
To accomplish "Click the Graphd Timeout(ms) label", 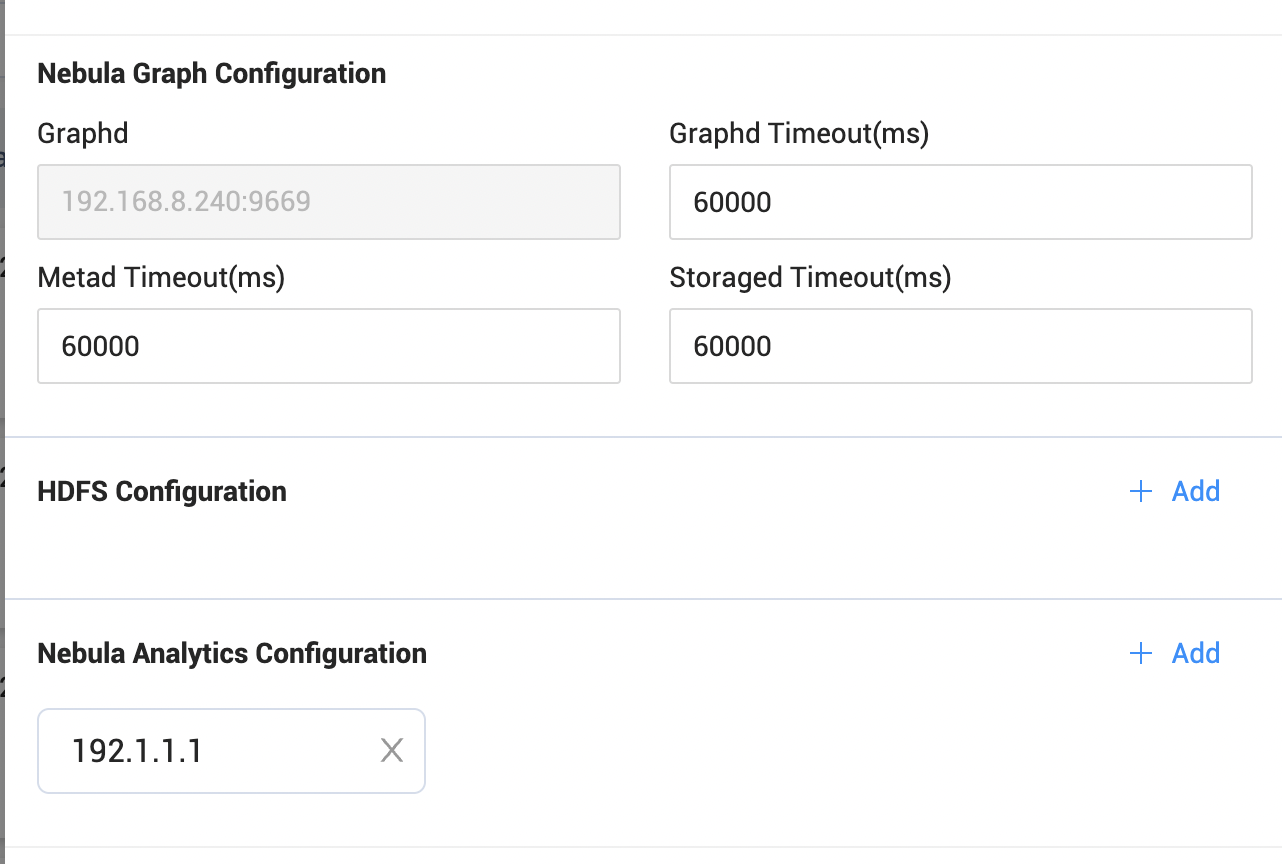I will 799,134.
